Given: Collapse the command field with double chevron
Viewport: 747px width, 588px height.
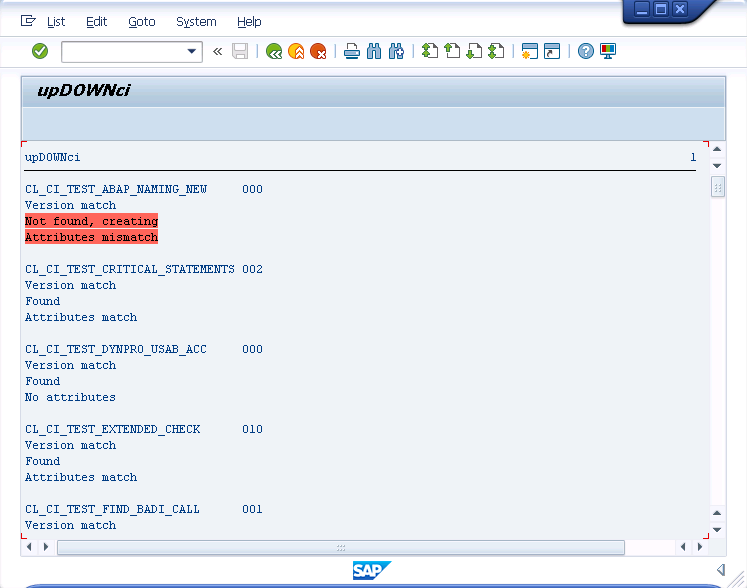Looking at the screenshot, I should [x=217, y=51].
